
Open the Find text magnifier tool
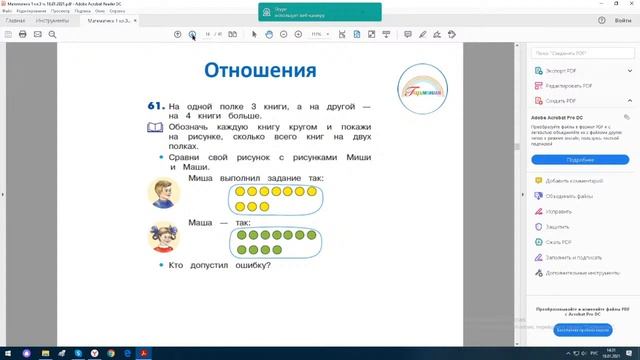tap(52, 34)
